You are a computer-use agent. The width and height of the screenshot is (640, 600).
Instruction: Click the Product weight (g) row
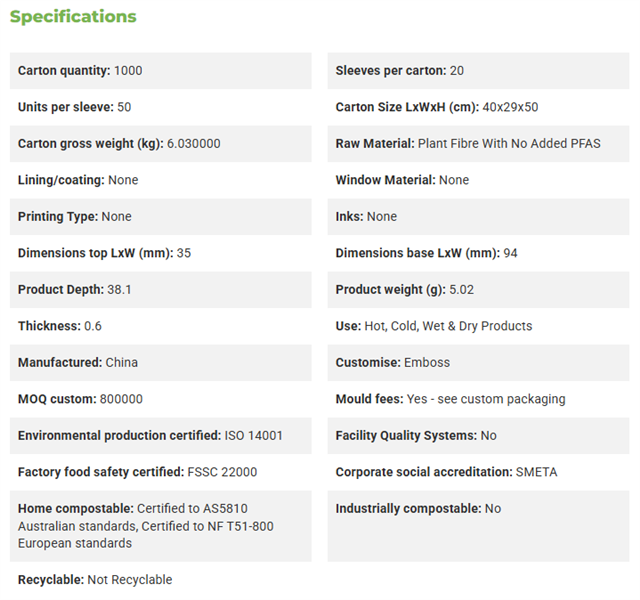coord(478,290)
